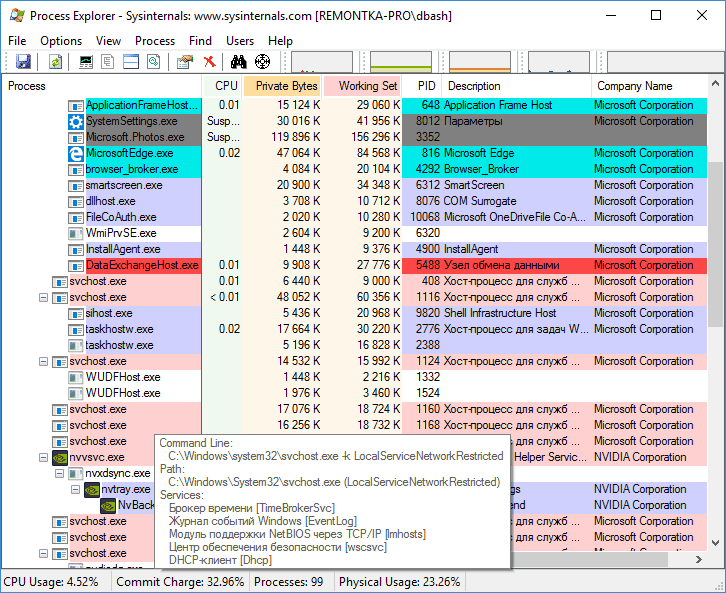The width and height of the screenshot is (726, 593).
Task: Sort by the PID column header
Action: (x=422, y=86)
